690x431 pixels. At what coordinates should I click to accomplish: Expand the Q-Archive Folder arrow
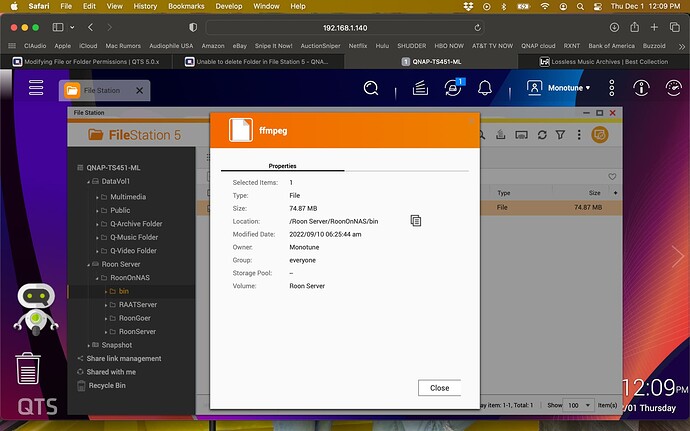97,224
